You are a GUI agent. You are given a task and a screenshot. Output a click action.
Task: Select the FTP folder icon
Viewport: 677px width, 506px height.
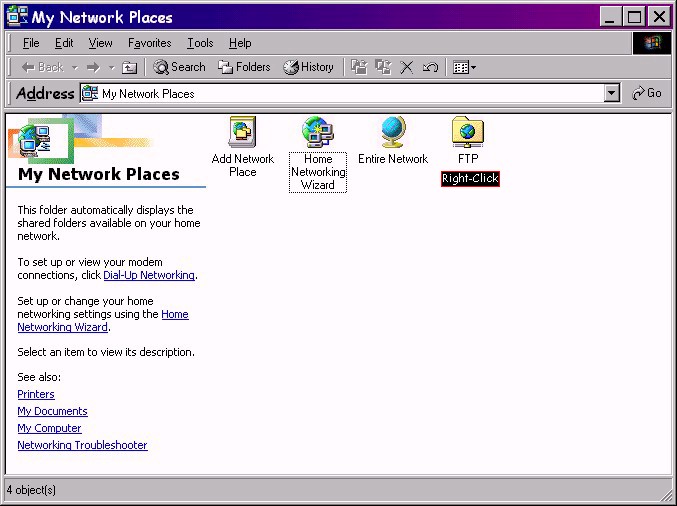click(468, 132)
